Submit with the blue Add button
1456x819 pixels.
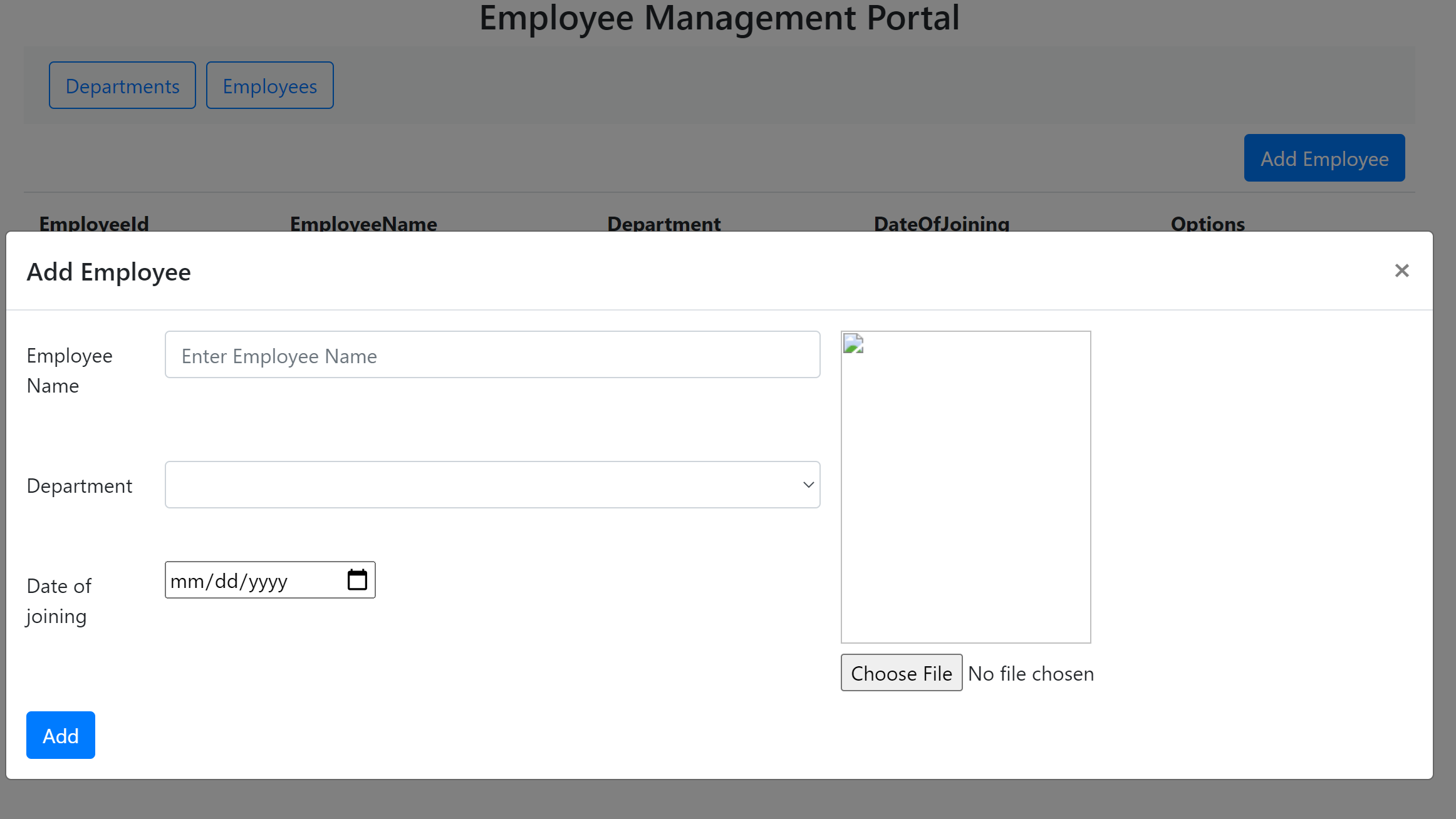click(61, 735)
